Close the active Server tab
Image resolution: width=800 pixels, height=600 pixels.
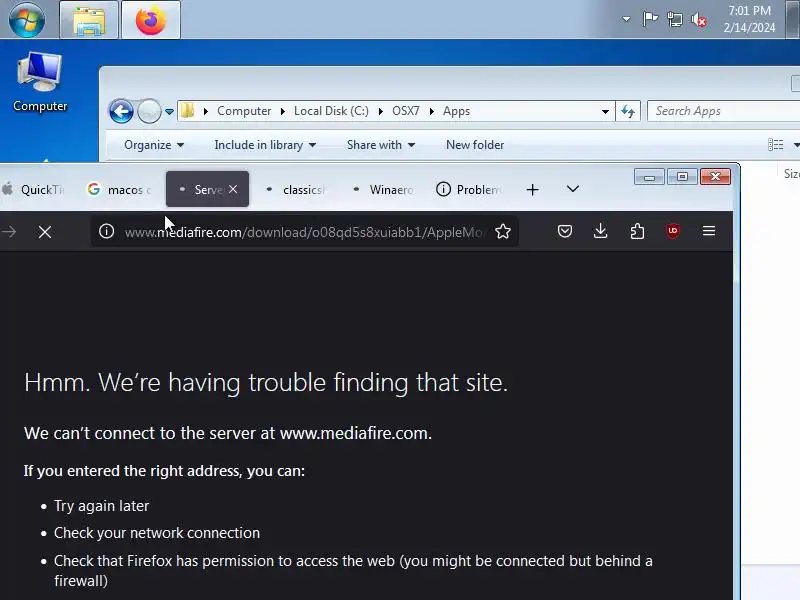(x=233, y=189)
